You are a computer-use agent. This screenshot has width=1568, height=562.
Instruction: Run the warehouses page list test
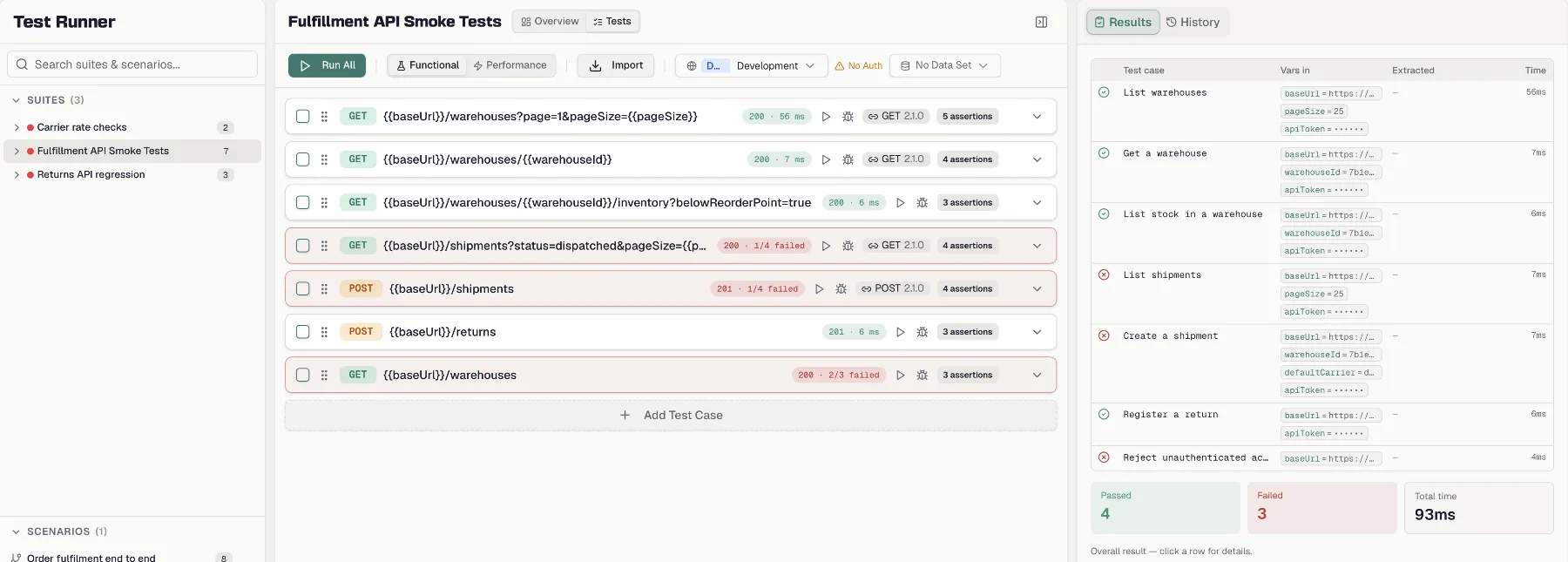[826, 117]
